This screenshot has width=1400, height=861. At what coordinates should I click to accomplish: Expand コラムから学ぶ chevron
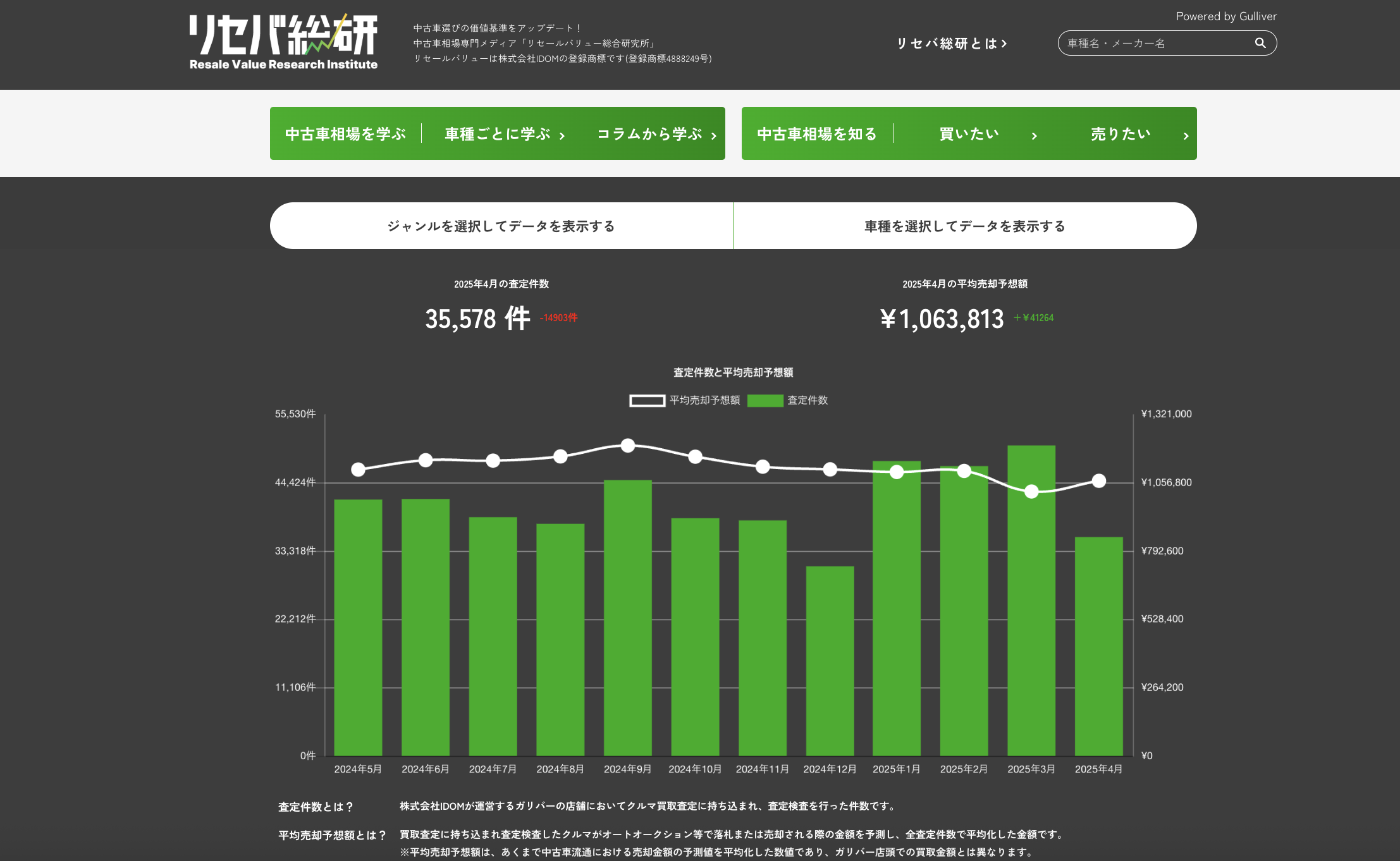(714, 135)
